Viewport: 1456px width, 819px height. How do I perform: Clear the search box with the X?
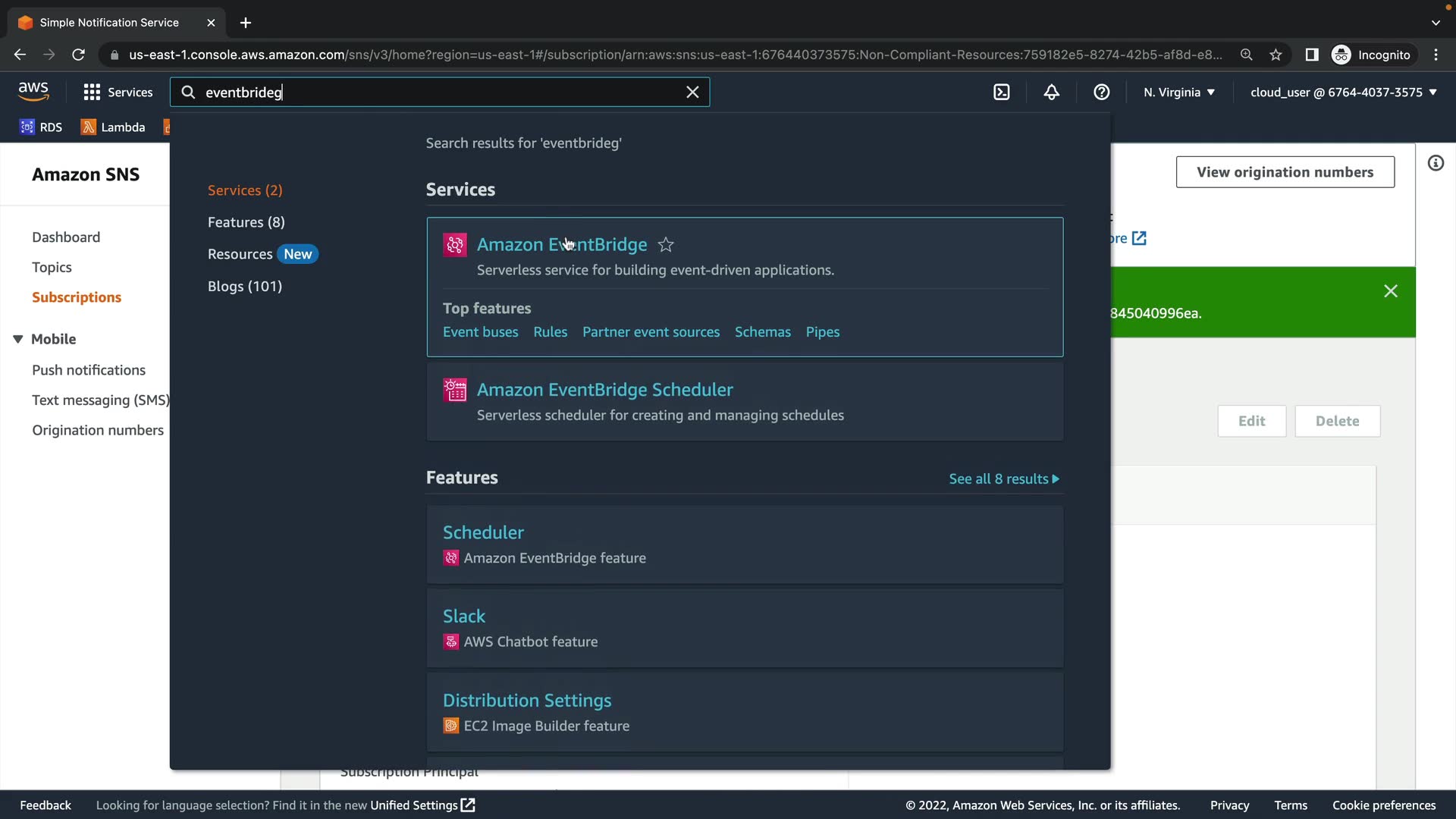pyautogui.click(x=692, y=93)
